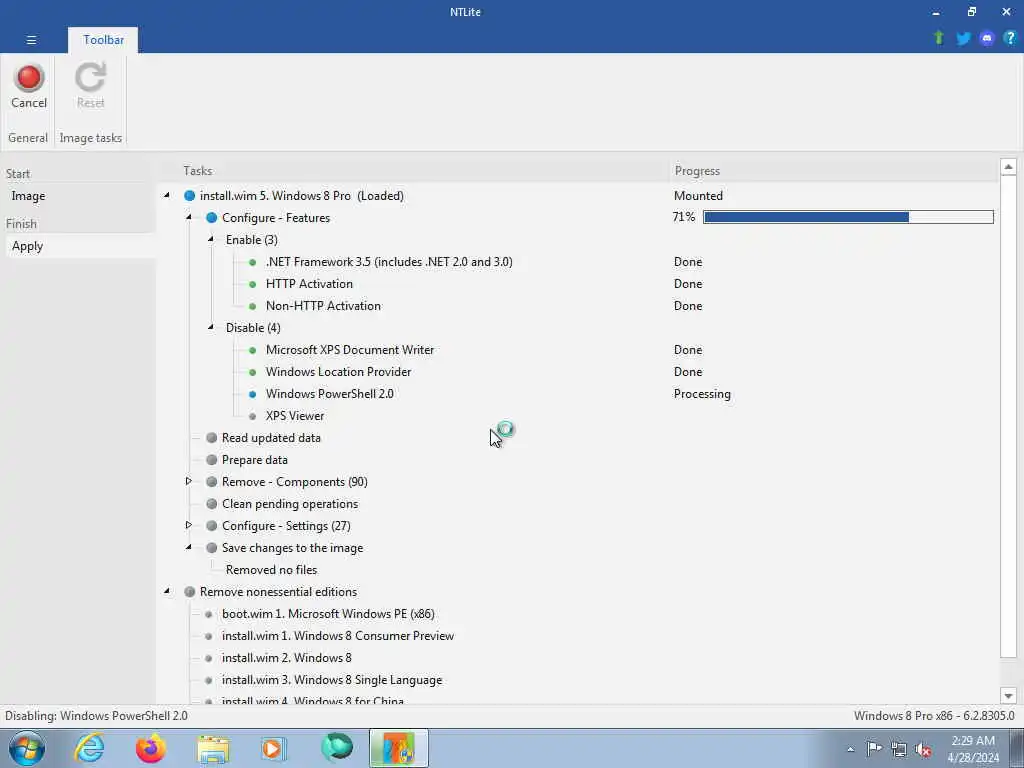This screenshot has height=768, width=1024.
Task: Click the greyed Reset arrow icon
Action: coord(90,77)
